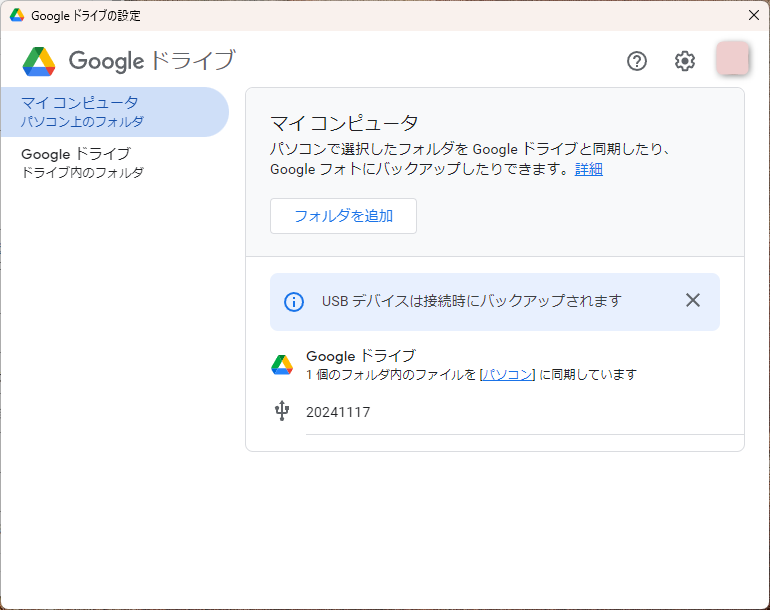Open settings via the gear icon

point(685,61)
